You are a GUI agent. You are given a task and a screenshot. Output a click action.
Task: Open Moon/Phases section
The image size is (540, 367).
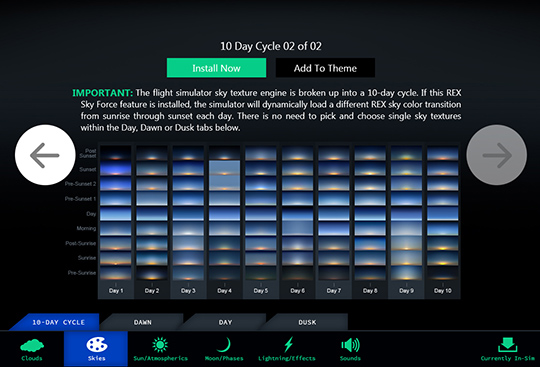[x=224, y=349]
